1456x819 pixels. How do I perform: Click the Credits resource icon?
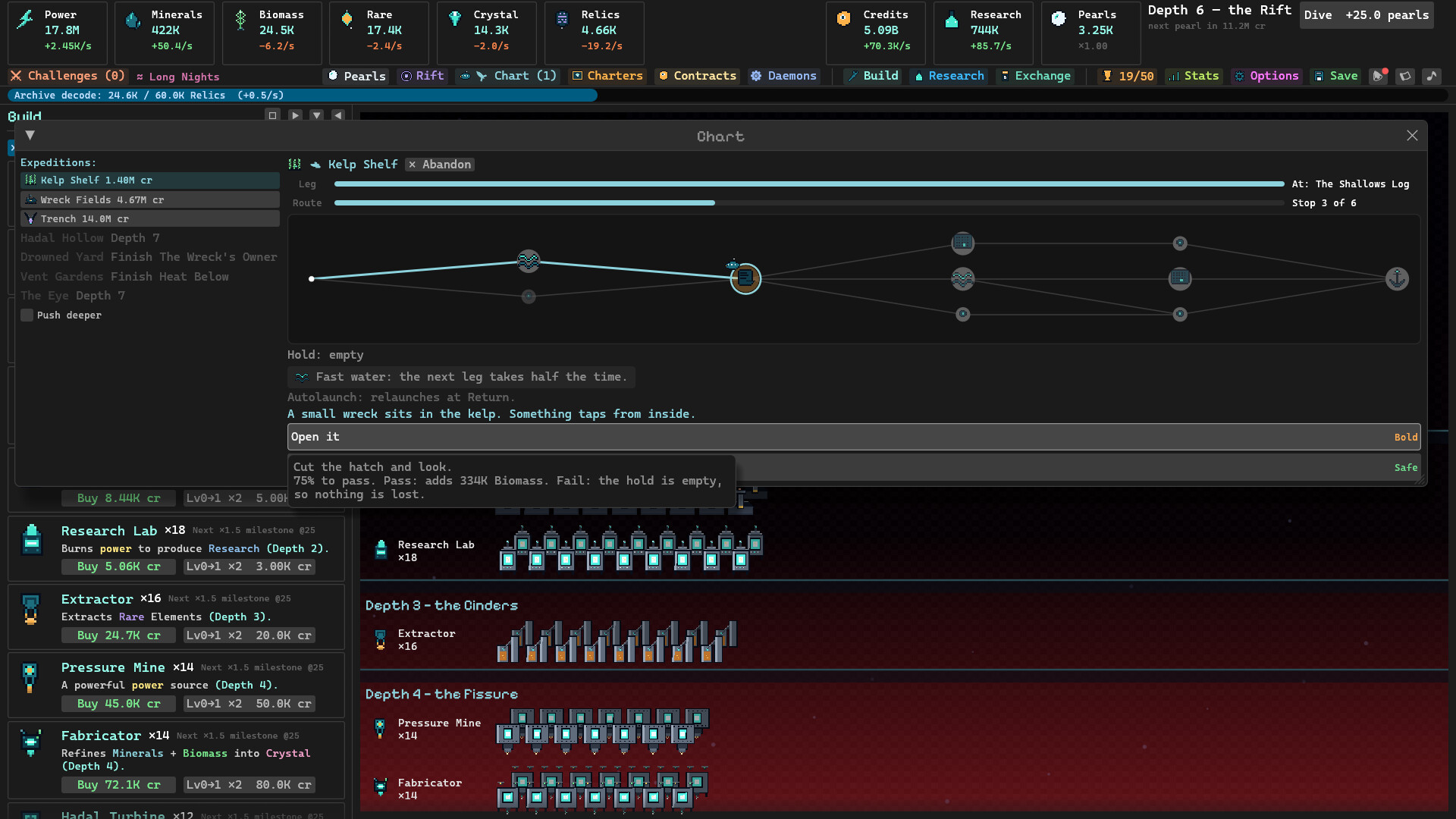(x=843, y=19)
